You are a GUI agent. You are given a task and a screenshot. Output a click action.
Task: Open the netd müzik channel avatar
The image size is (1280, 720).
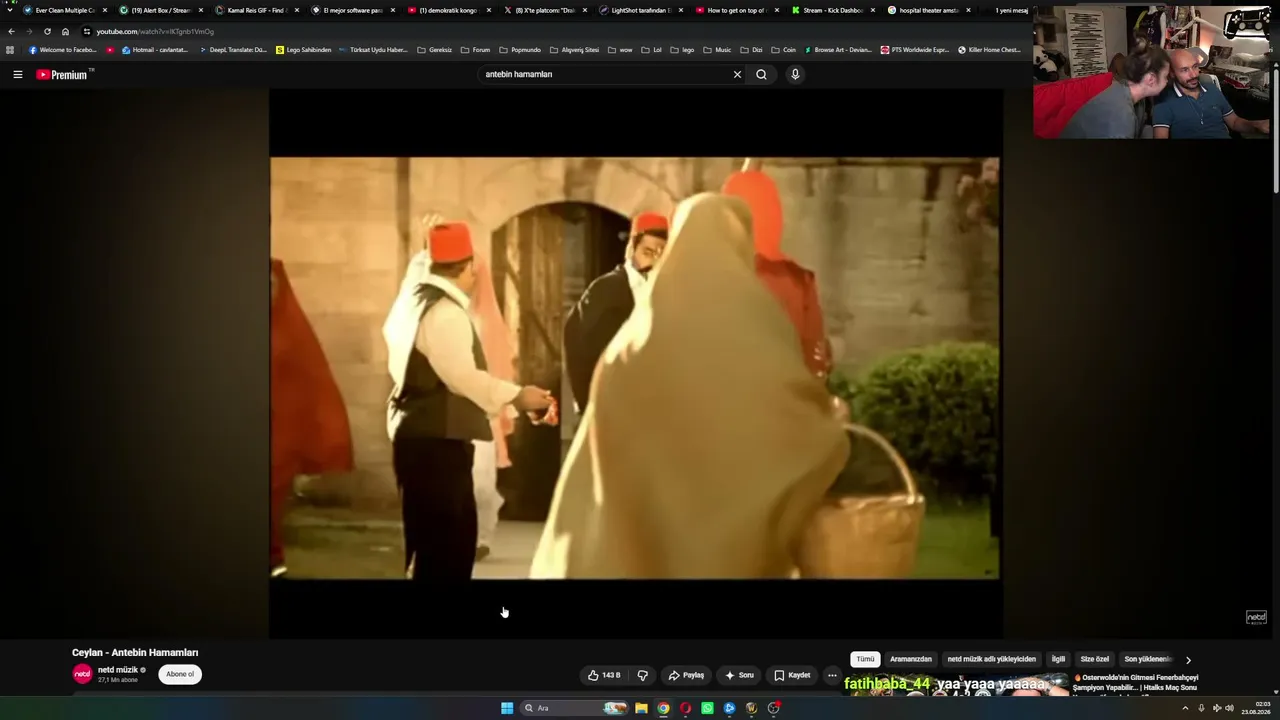82,674
